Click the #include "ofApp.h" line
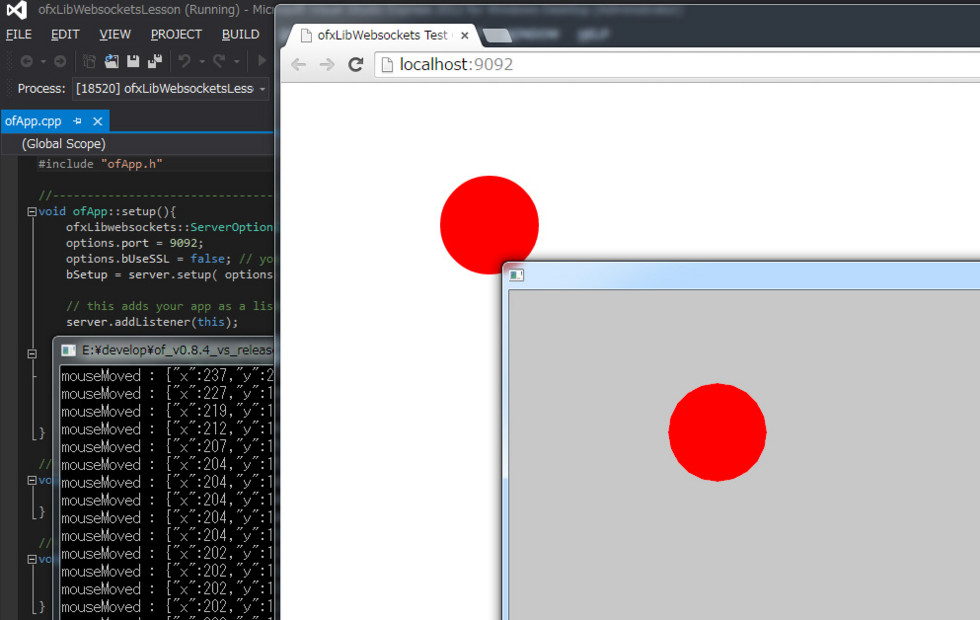The image size is (980, 620). pos(100,164)
